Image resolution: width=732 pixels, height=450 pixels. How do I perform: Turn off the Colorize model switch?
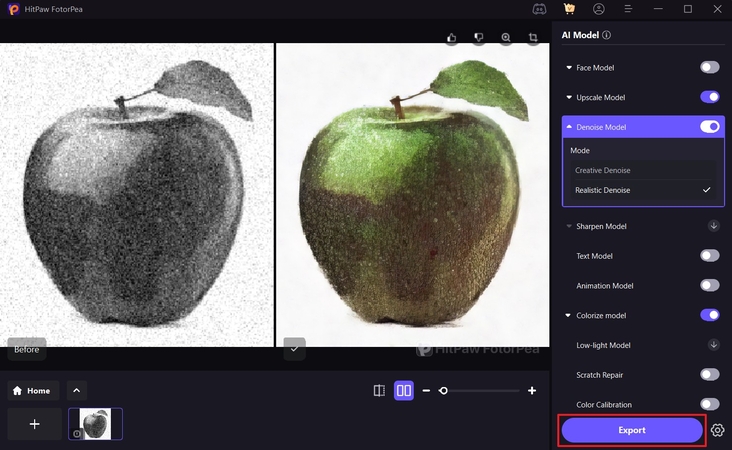pyautogui.click(x=710, y=315)
